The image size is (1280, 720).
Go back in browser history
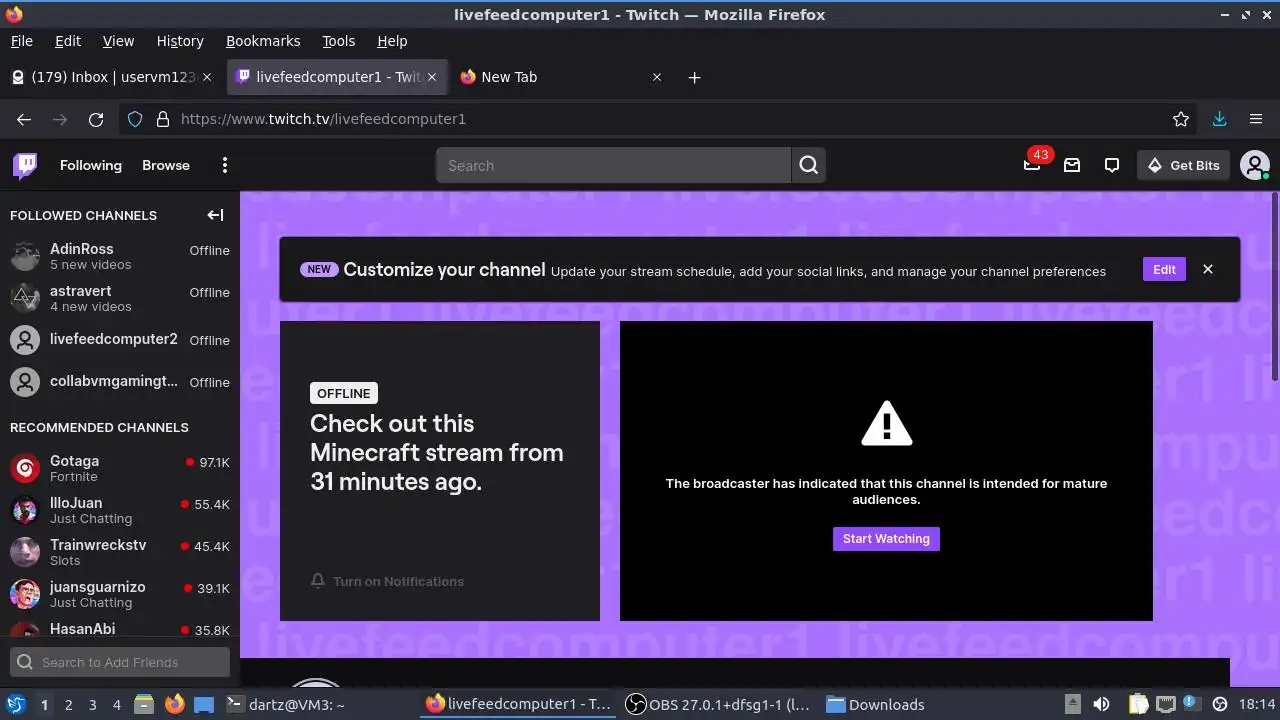tap(24, 119)
